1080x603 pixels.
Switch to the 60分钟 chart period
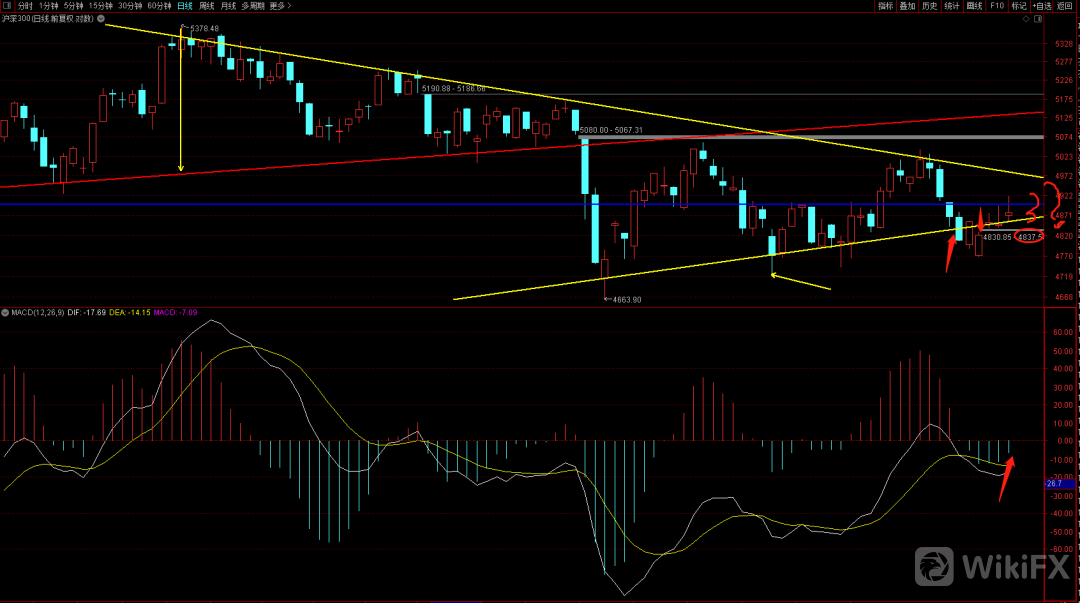(158, 6)
